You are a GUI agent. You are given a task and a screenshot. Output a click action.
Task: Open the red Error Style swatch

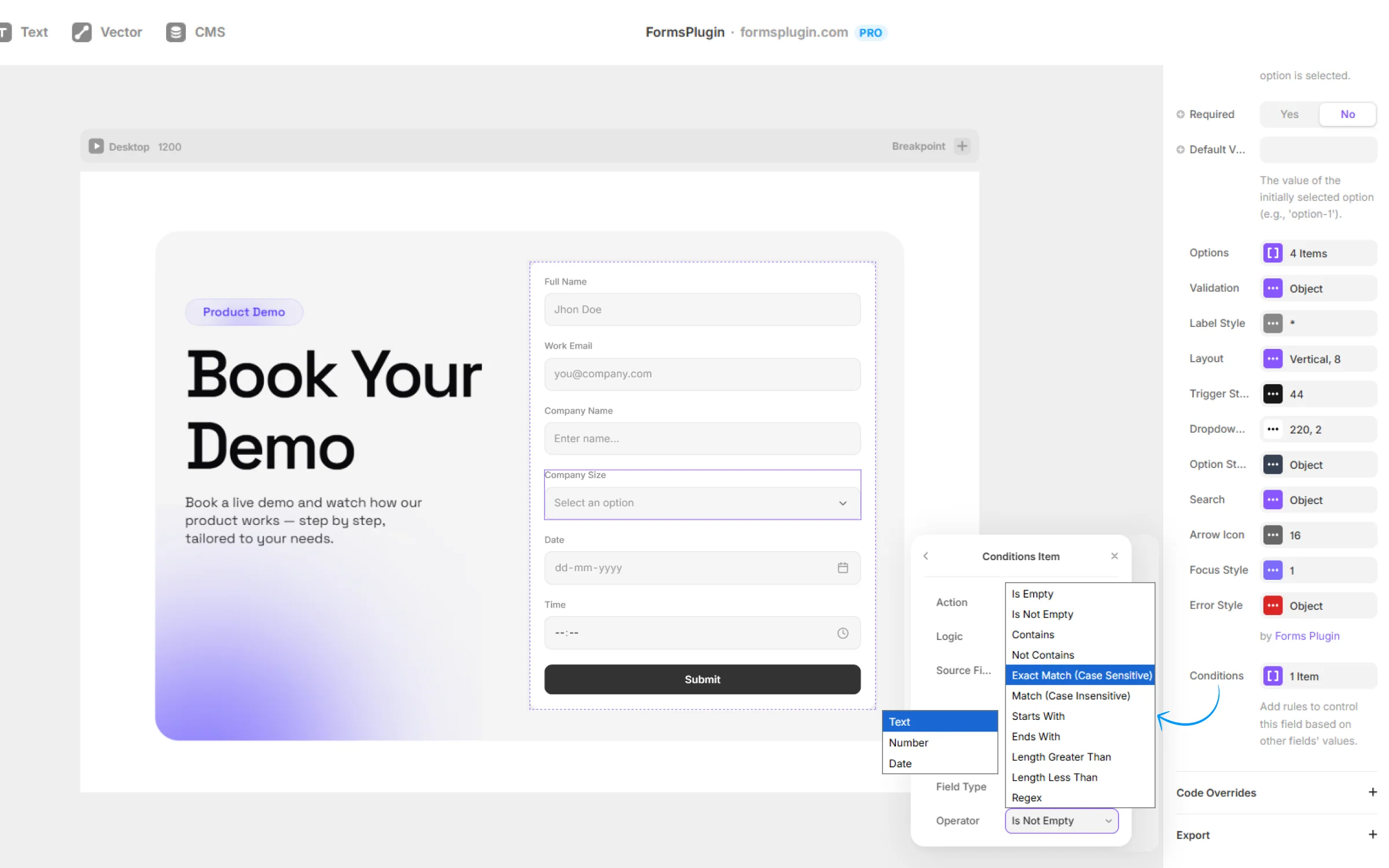pyautogui.click(x=1272, y=606)
